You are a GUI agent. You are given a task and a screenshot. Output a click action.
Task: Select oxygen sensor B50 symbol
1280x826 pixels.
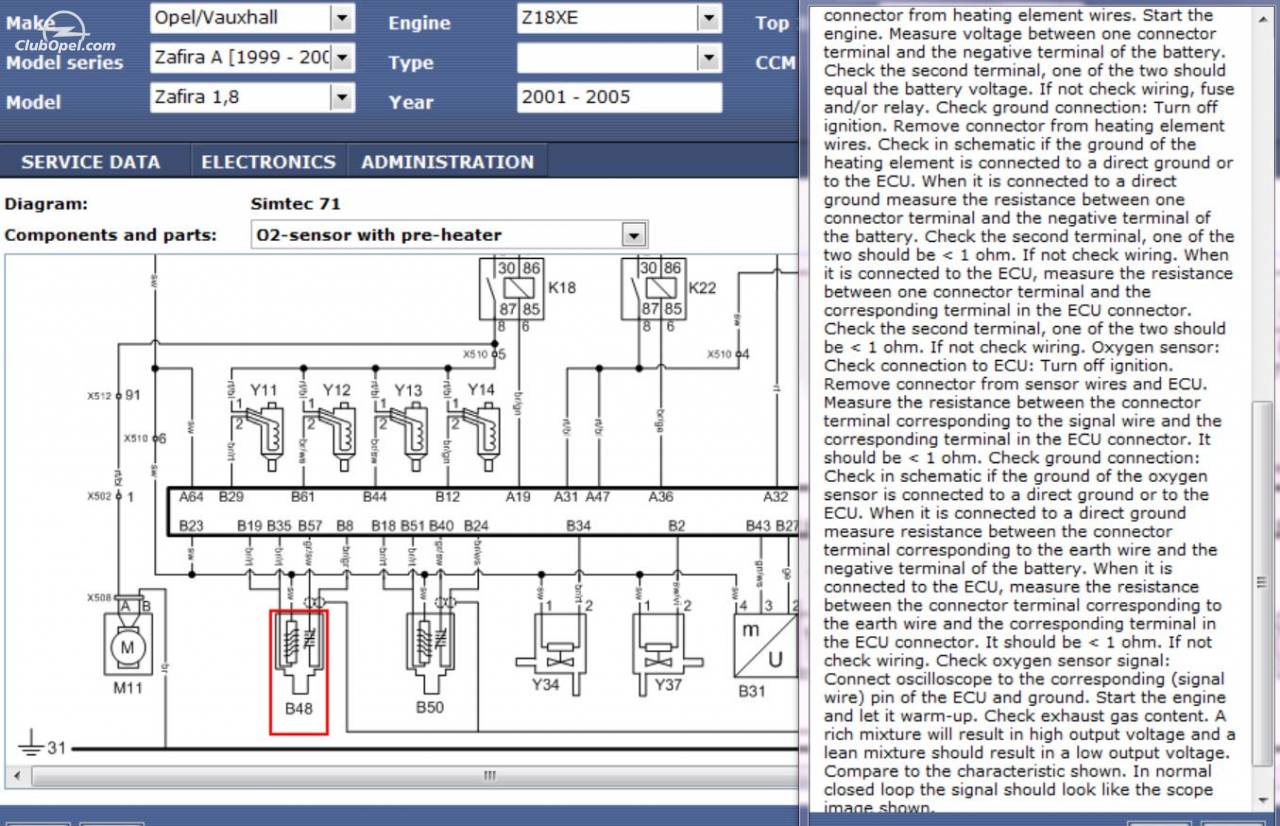430,655
